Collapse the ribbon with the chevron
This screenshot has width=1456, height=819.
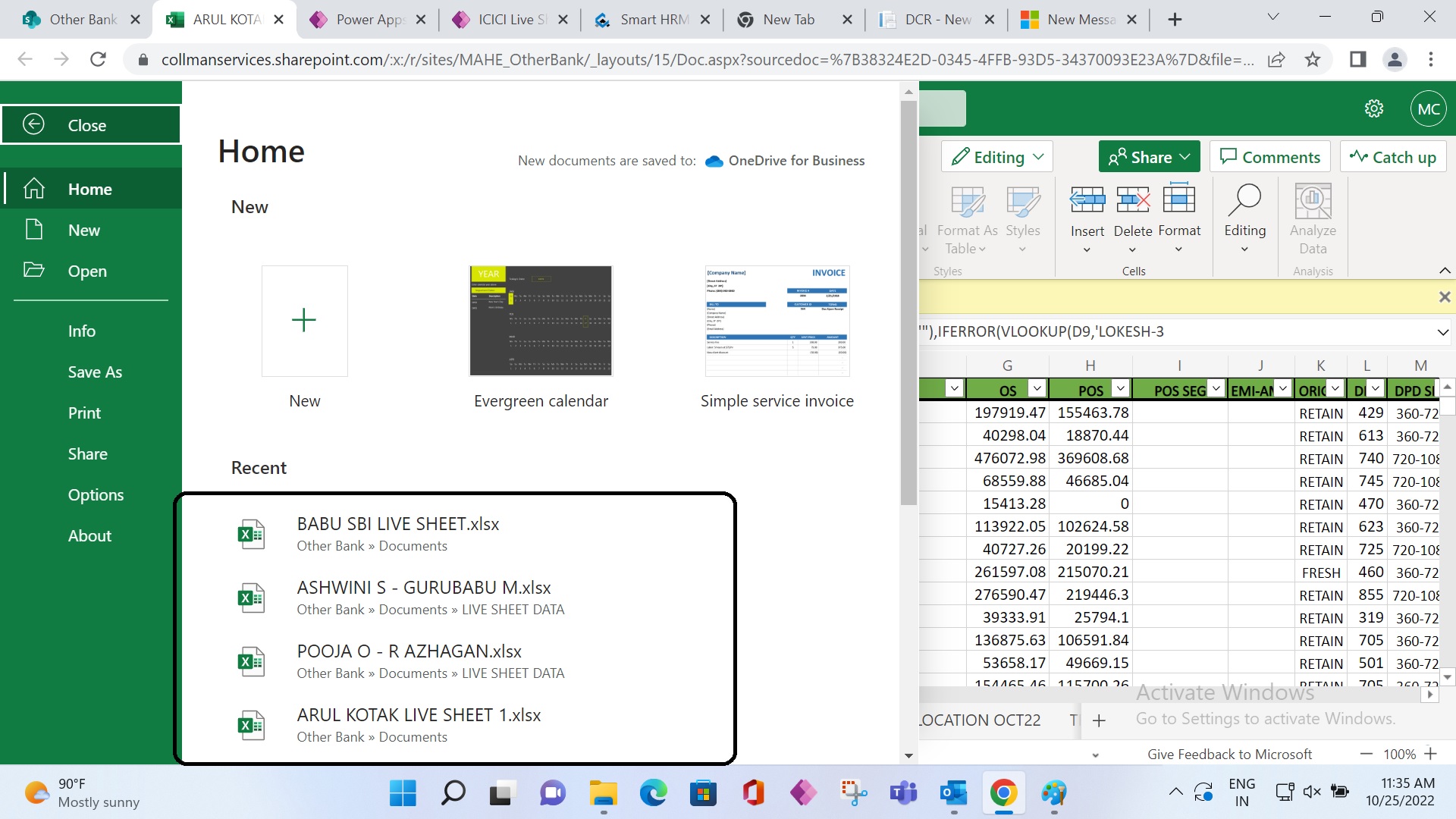(x=1445, y=271)
